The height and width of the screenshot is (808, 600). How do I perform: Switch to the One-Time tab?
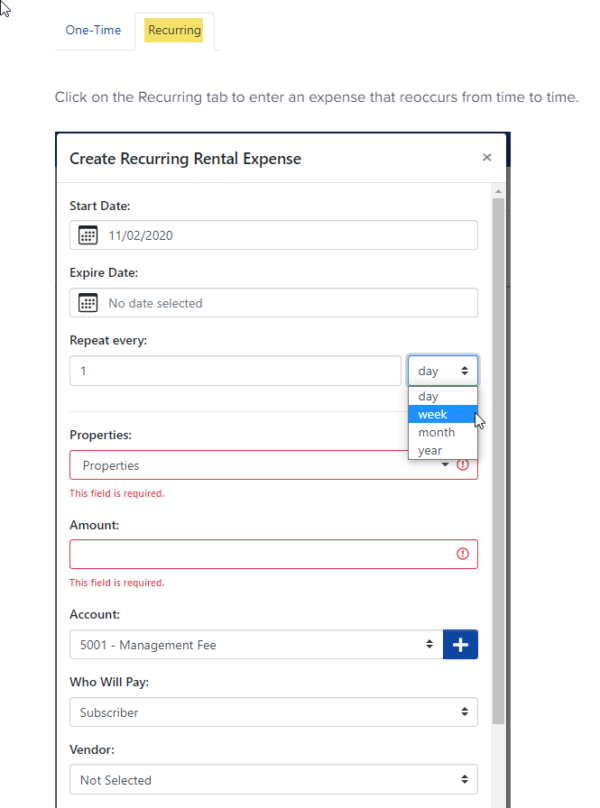93,30
